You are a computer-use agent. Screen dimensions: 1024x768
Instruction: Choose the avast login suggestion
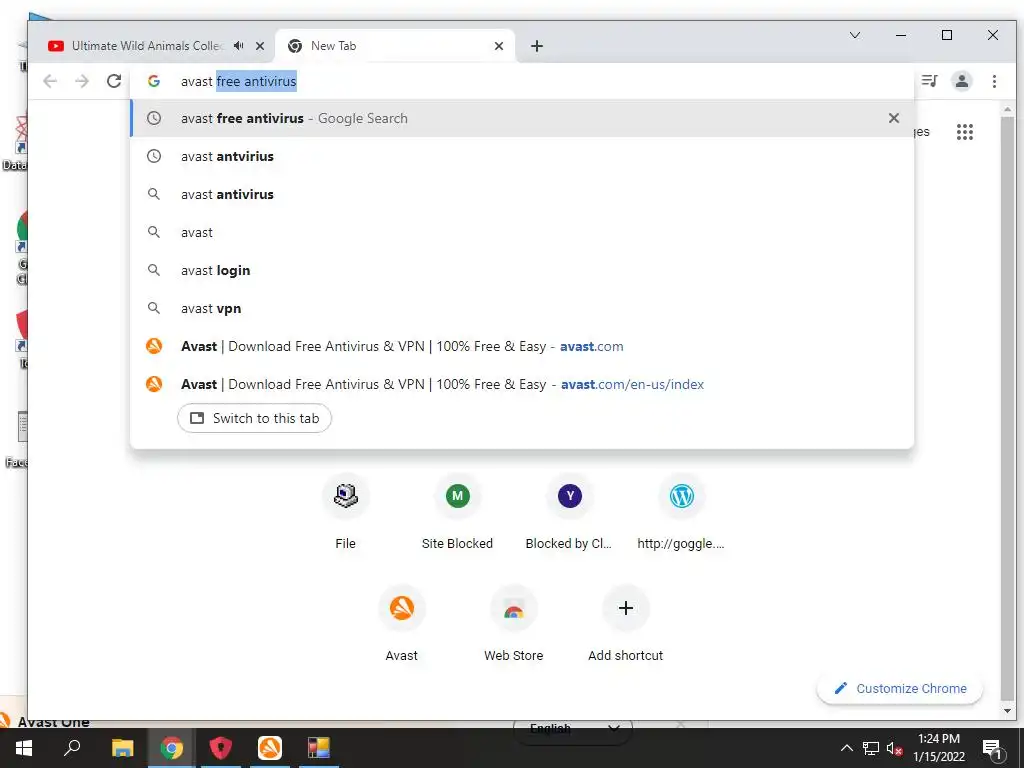[x=522, y=270]
